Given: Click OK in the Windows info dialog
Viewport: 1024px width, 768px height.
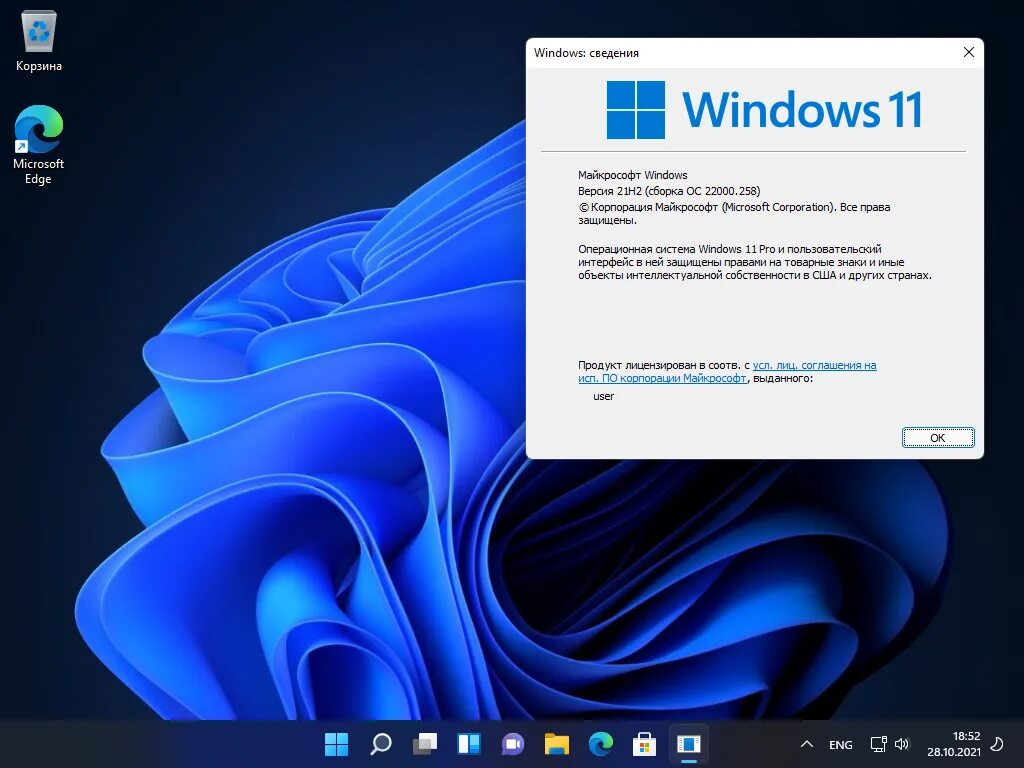Looking at the screenshot, I should [938, 438].
